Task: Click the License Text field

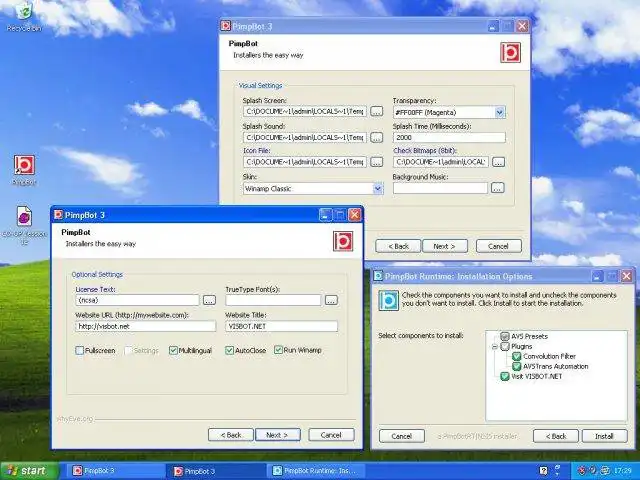Action: point(137,300)
